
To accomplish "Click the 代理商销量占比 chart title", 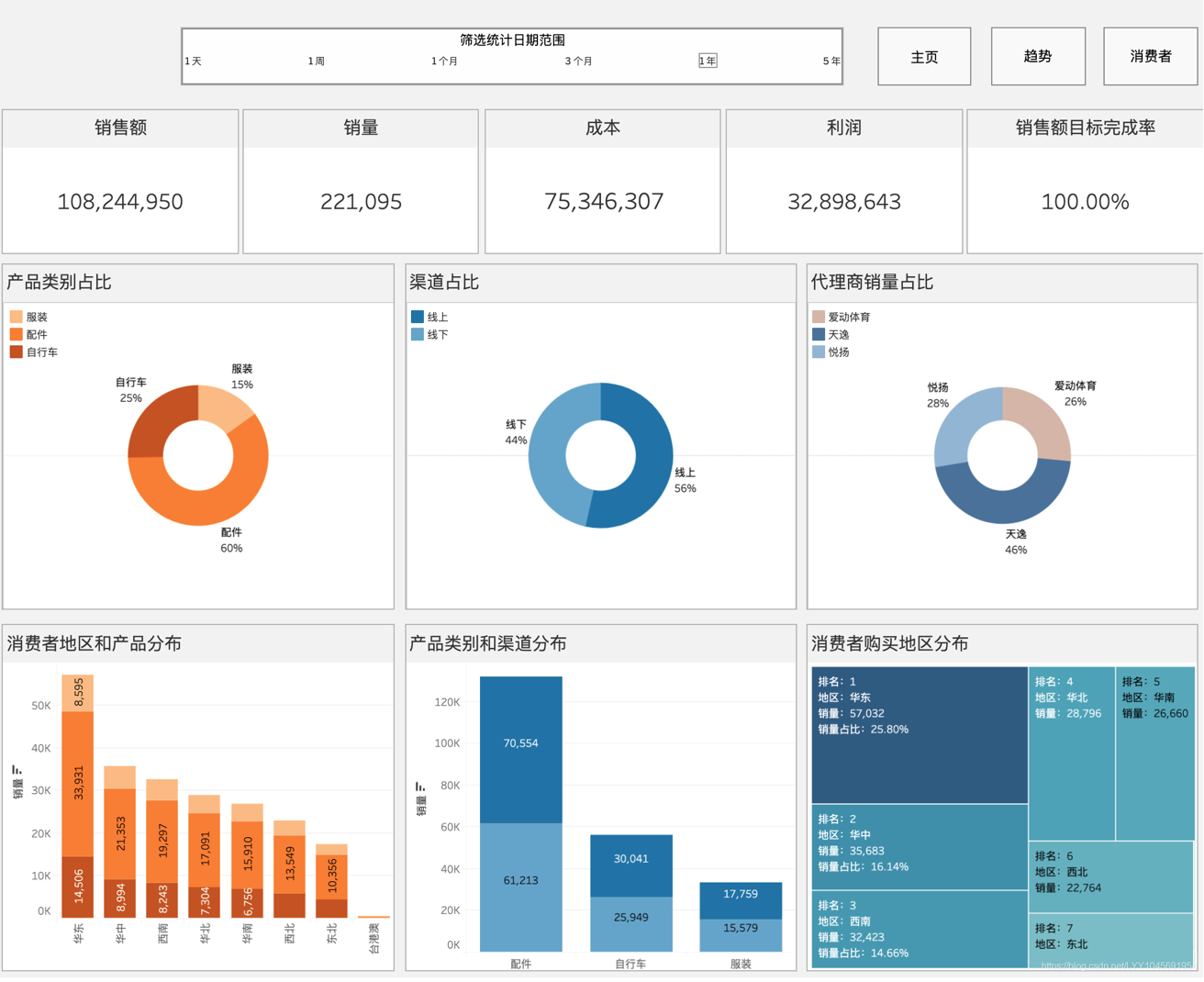I will [x=872, y=283].
